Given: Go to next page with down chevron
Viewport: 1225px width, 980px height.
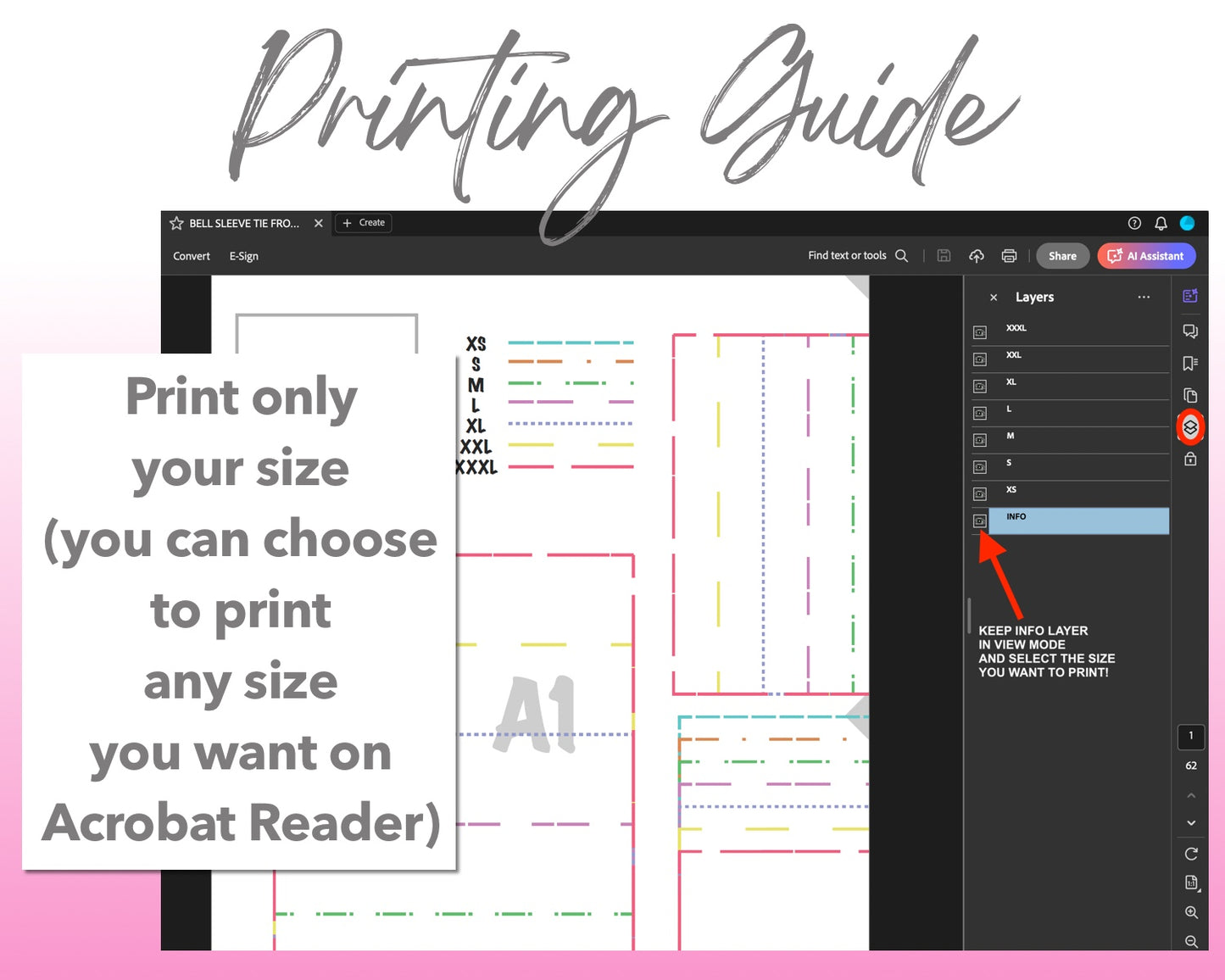Looking at the screenshot, I should click(1191, 823).
